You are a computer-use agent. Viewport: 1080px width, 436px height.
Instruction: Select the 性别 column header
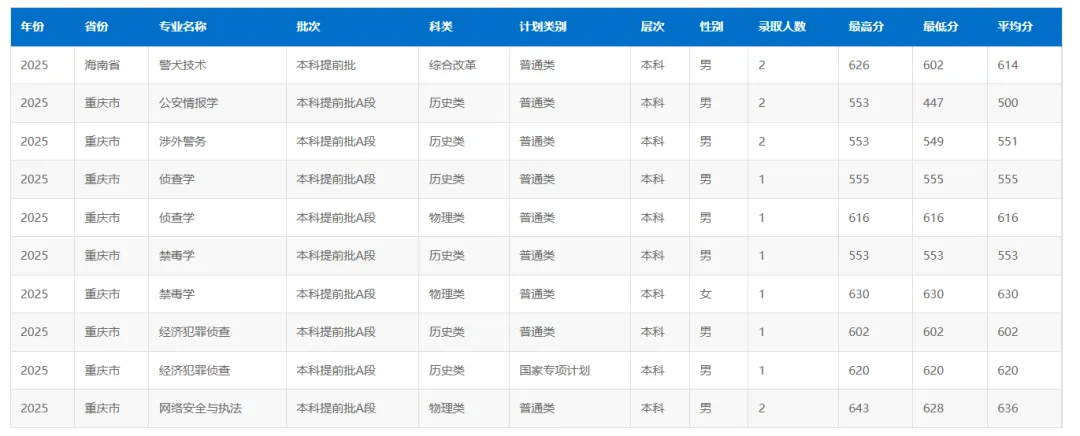point(712,27)
